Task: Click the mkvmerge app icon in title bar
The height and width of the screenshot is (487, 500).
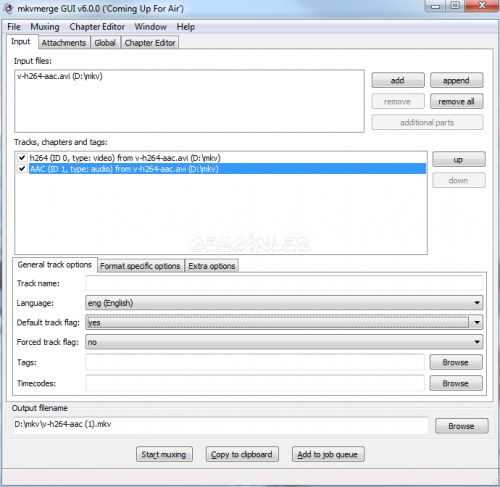Action: (x=8, y=8)
